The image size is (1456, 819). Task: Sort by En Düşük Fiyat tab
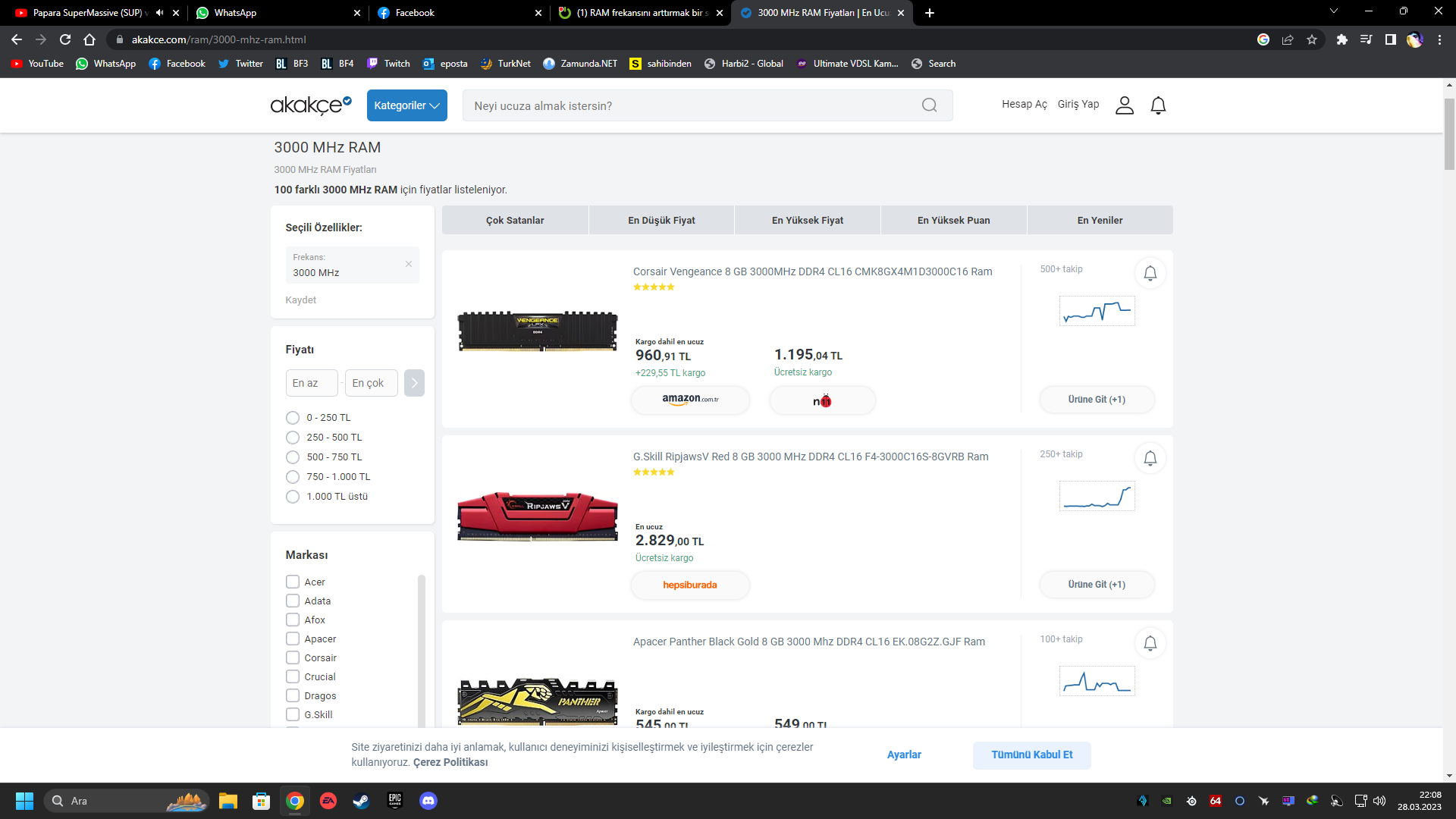click(661, 220)
